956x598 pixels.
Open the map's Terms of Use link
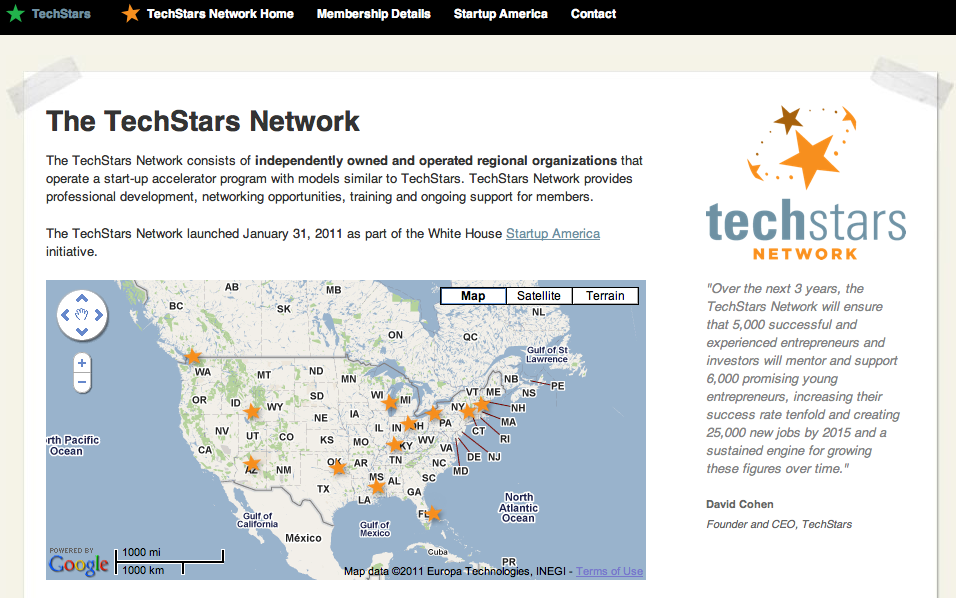coord(610,571)
